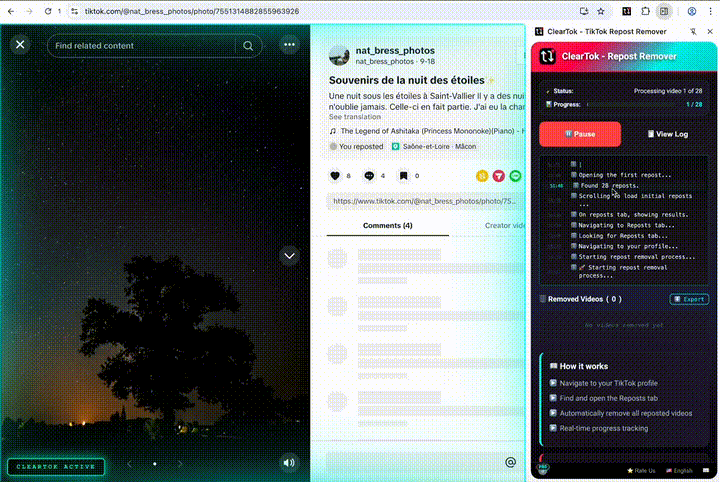Click the CLEARTOK ACTIVE badge
Viewport: 720px width, 482px height.
tap(56, 467)
